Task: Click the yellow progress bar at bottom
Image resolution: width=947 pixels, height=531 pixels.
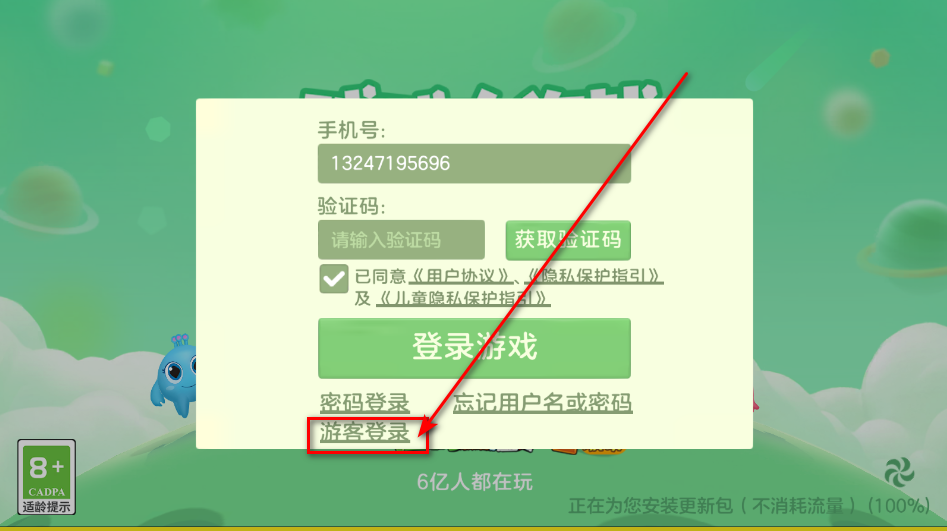Action: coord(474,529)
